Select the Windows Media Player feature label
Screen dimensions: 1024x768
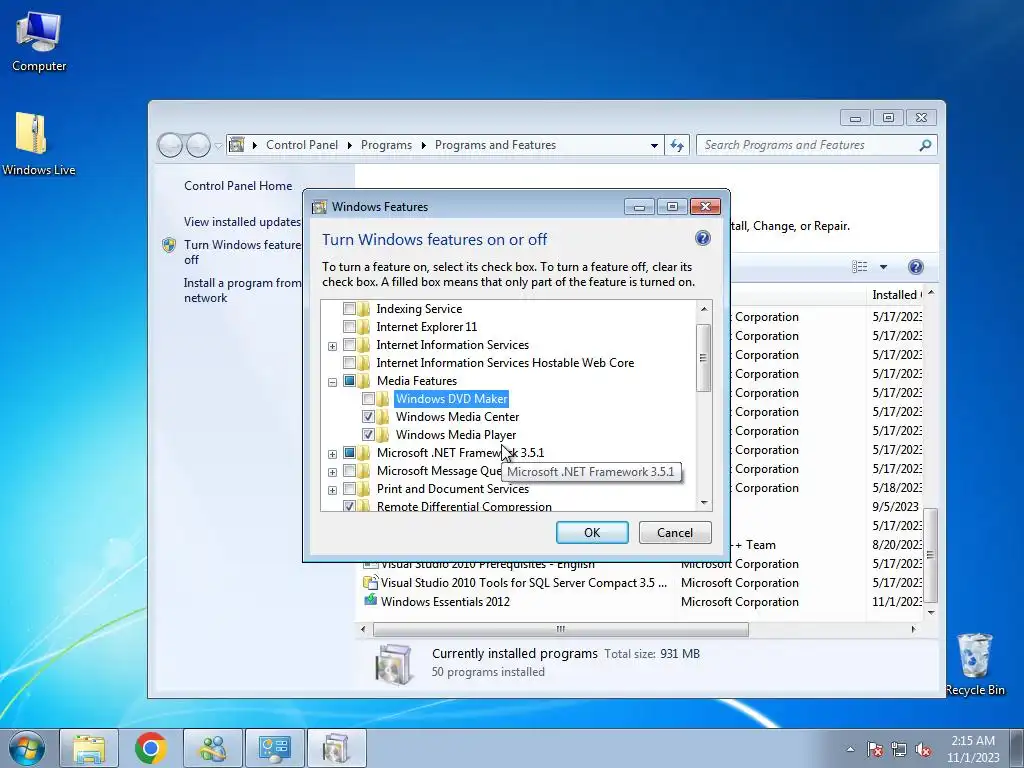tap(456, 434)
